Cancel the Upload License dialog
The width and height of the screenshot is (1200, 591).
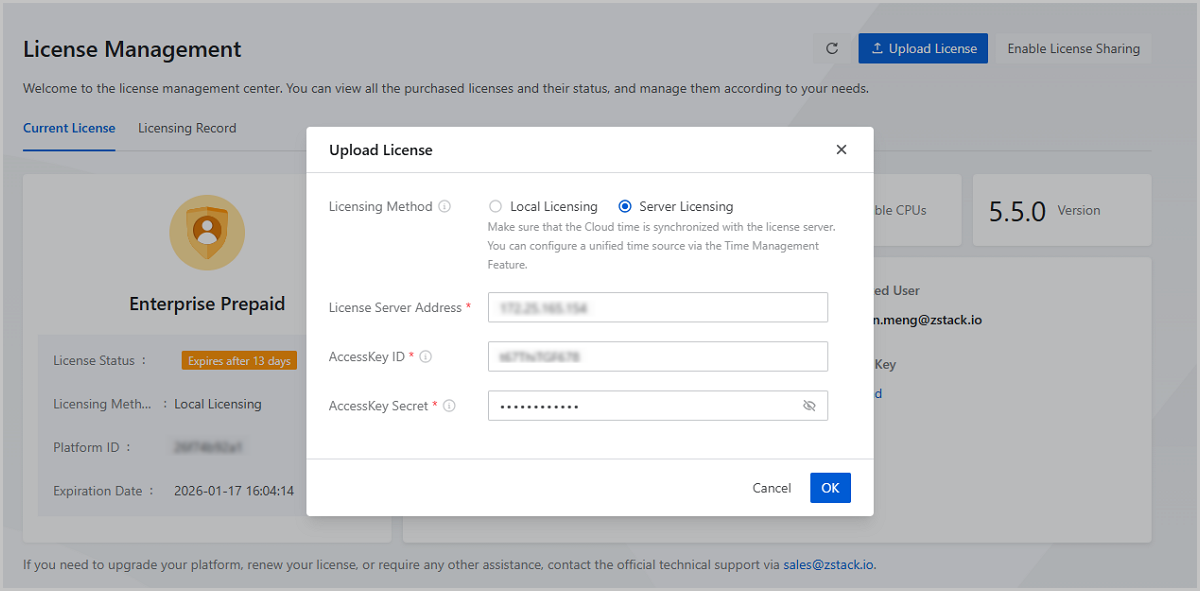coord(771,488)
